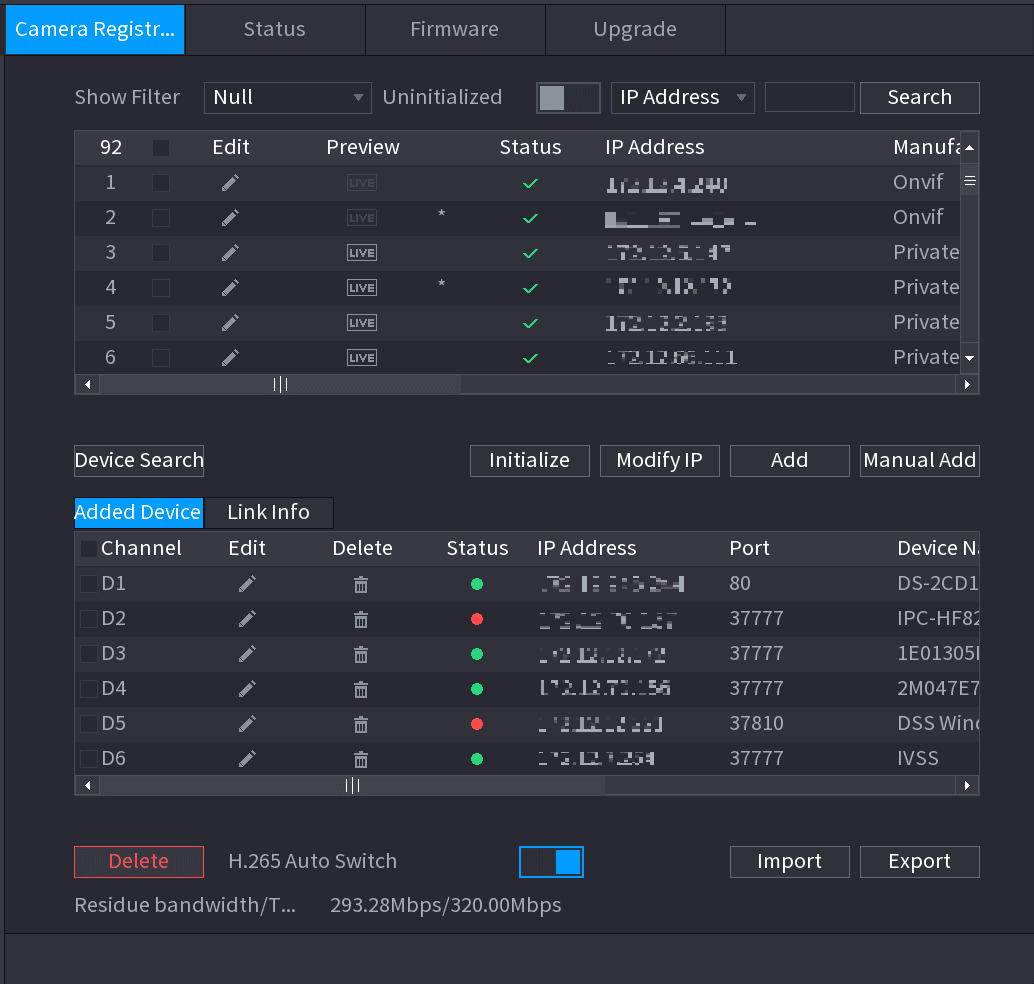Screen dimensions: 1034x984
Task: Click the red Delete button
Action: point(139,862)
